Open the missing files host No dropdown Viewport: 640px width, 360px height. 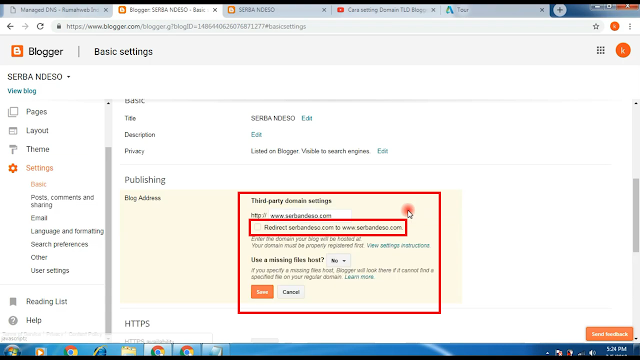pos(338,260)
